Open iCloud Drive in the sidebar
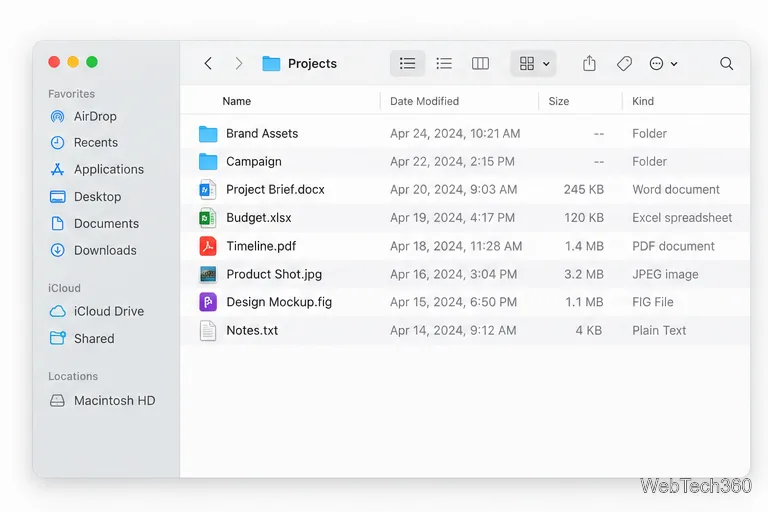This screenshot has width=768, height=512. click(96, 311)
